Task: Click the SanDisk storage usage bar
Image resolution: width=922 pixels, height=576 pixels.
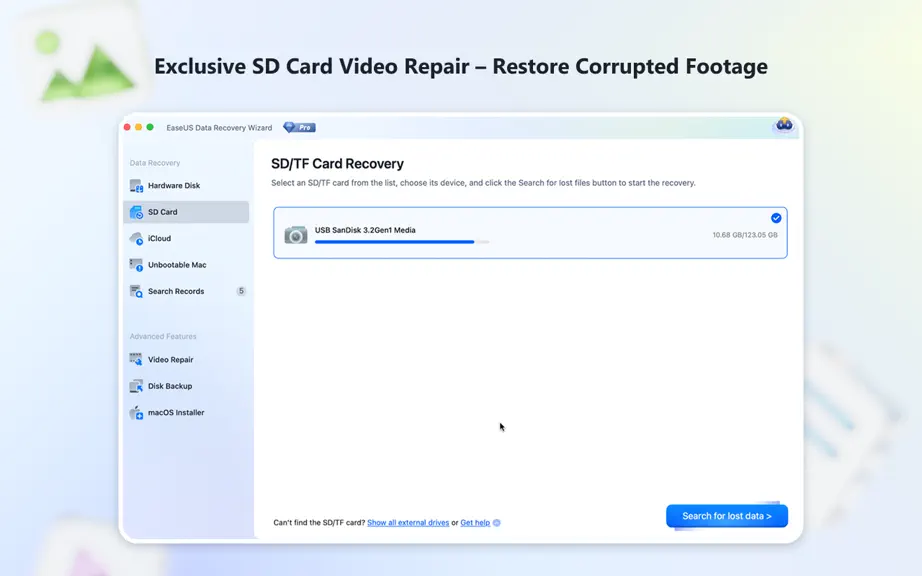Action: [x=402, y=242]
